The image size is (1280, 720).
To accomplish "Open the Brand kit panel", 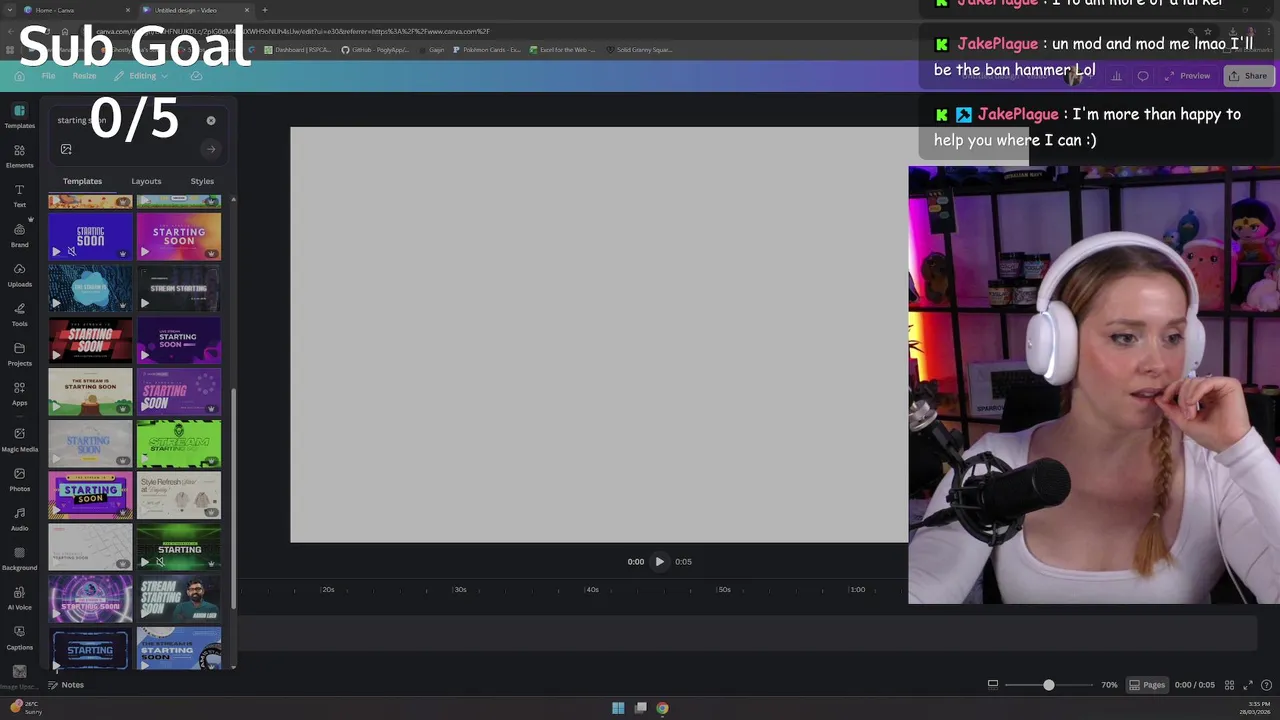I will [19, 235].
